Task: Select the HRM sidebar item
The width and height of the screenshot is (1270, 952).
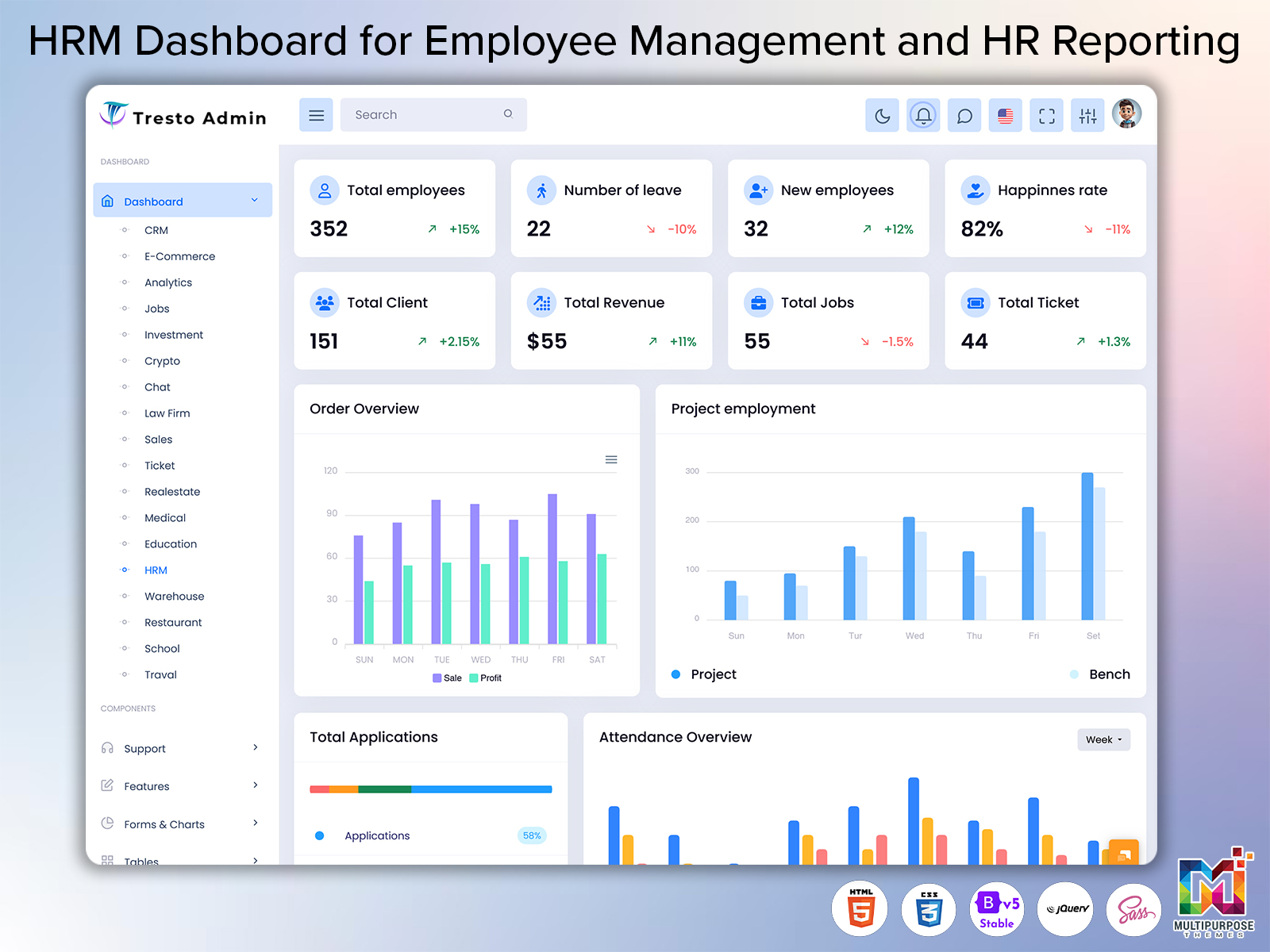Action: pyautogui.click(x=156, y=570)
